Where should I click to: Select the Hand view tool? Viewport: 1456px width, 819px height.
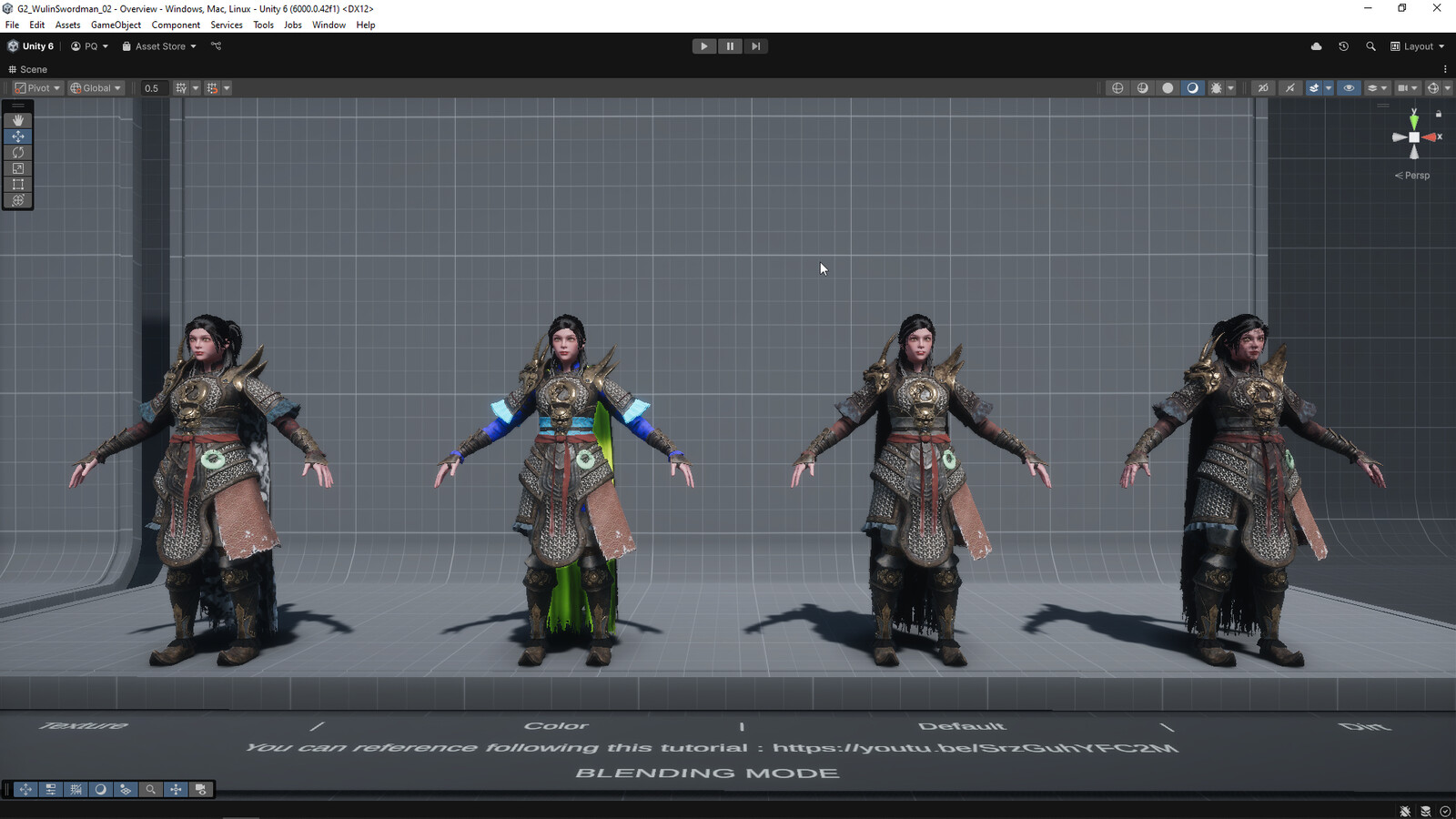(x=18, y=120)
